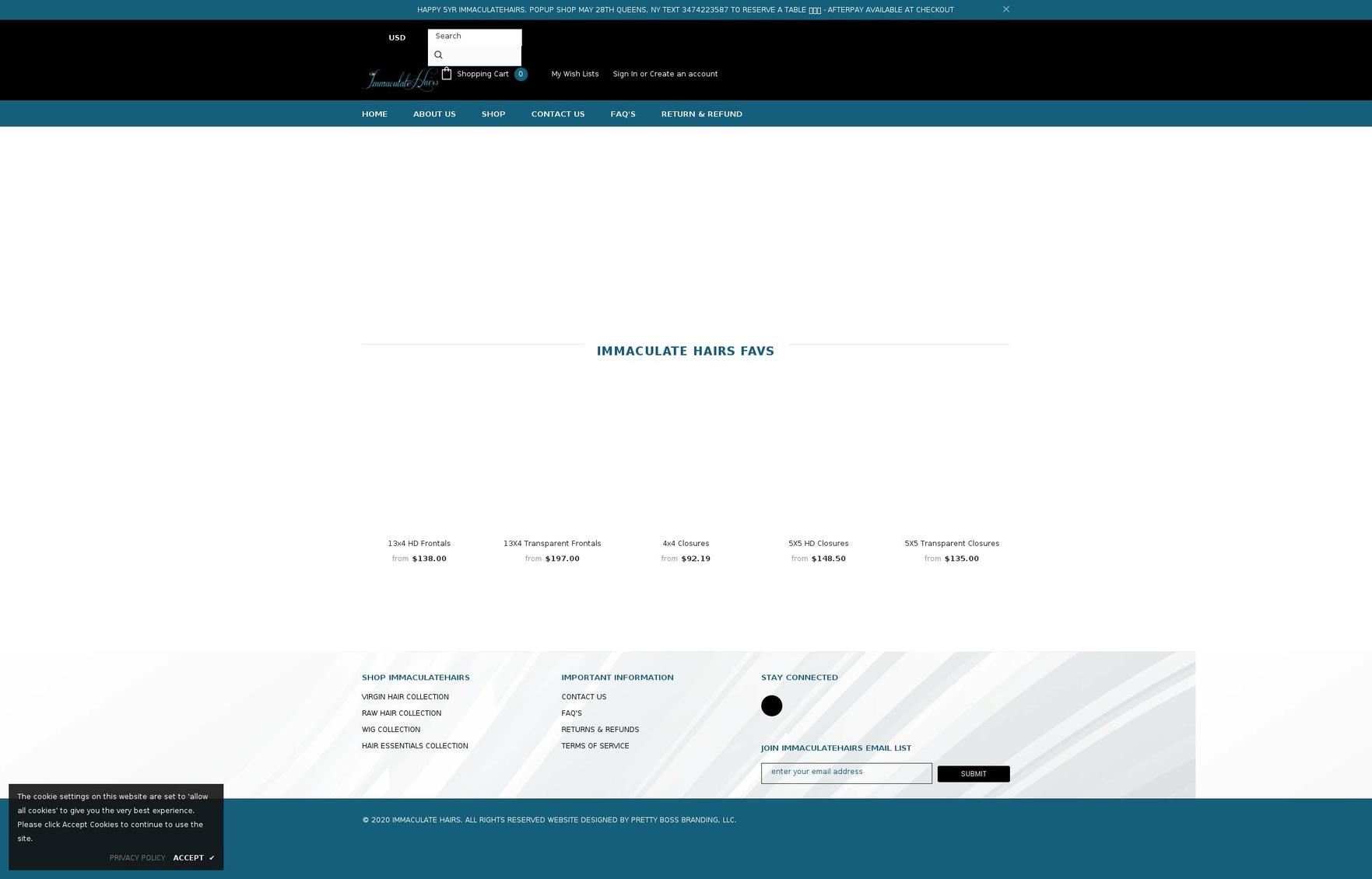Open the PRIVACY POLICY link
The height and width of the screenshot is (879, 1372).
[138, 857]
